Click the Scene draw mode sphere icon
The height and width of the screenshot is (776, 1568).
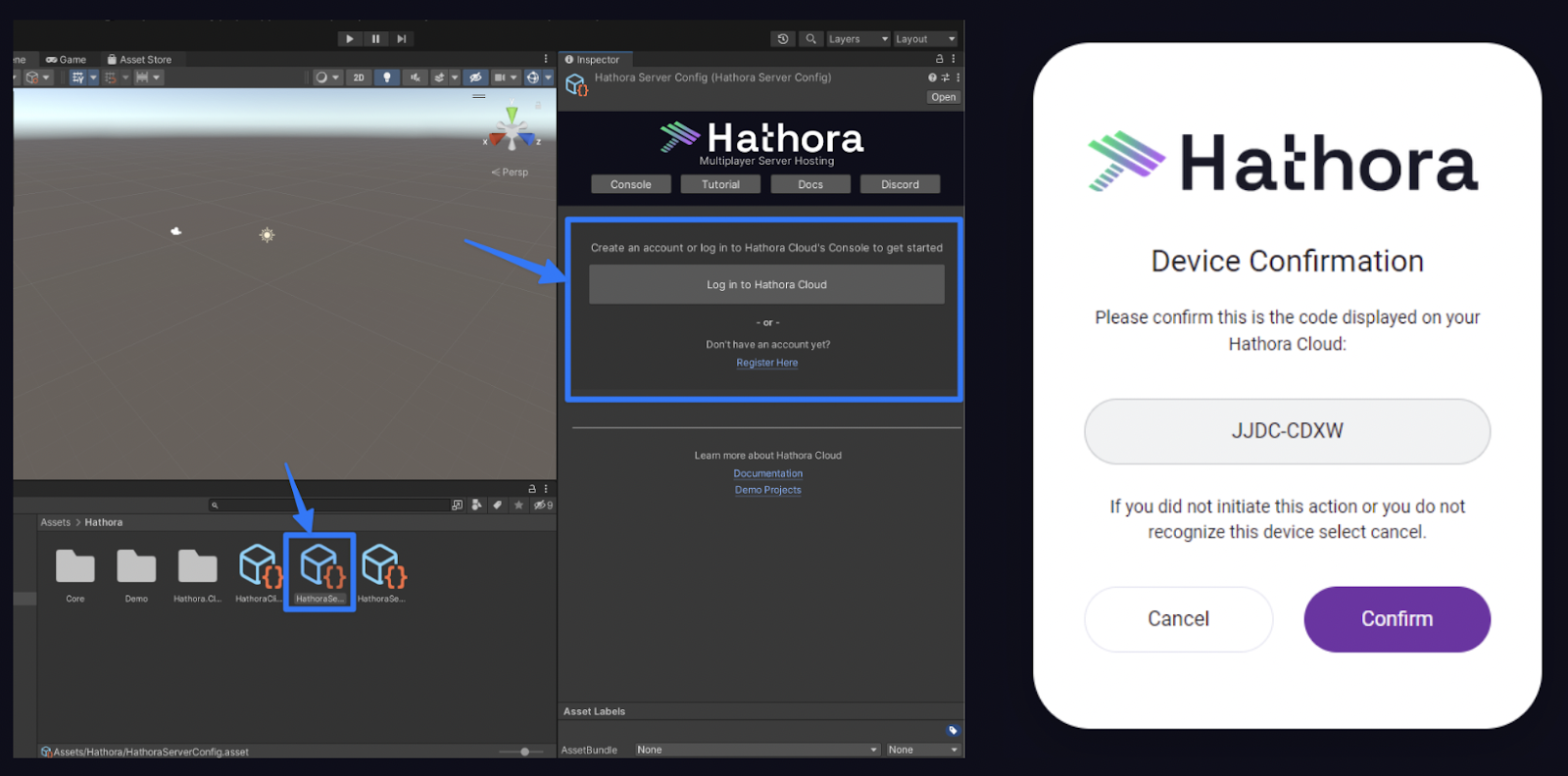pos(321,77)
